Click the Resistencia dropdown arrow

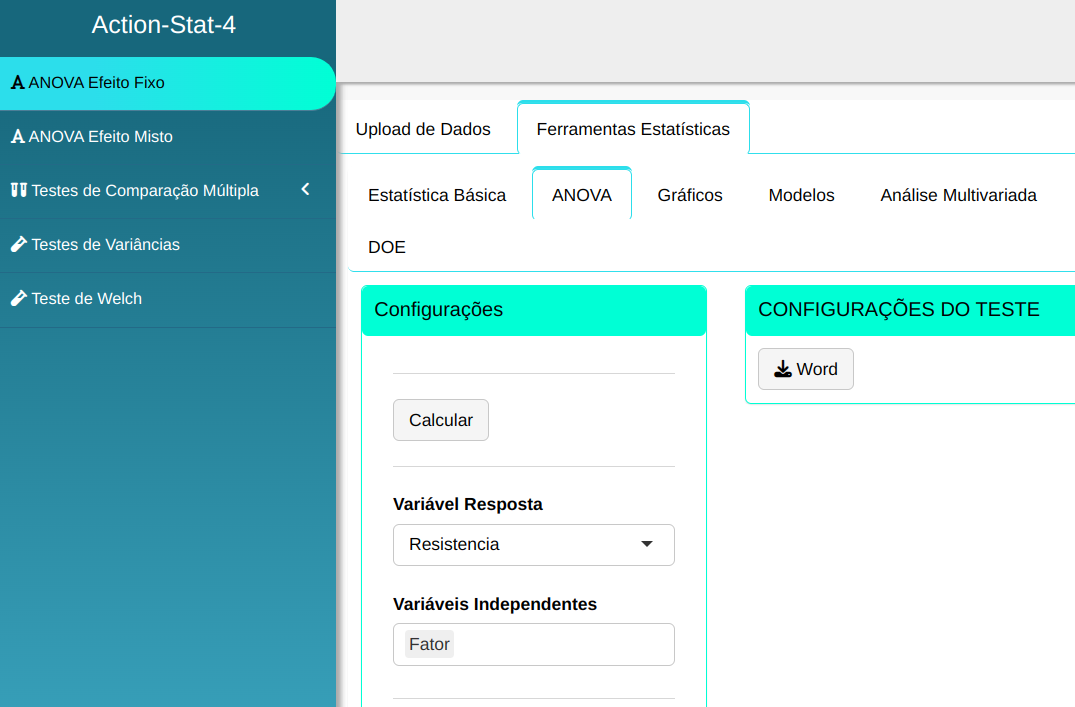[647, 544]
